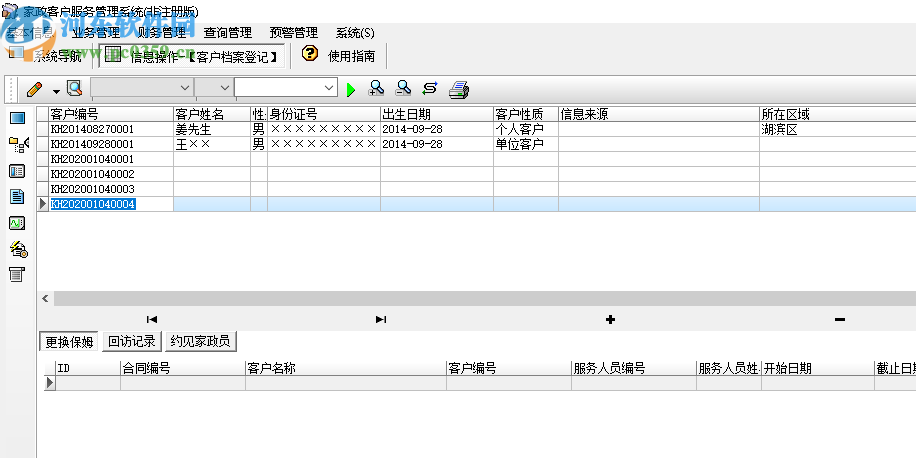
Task: Select the 信息操作【客户档案登记】 tab
Action: (x=193, y=57)
